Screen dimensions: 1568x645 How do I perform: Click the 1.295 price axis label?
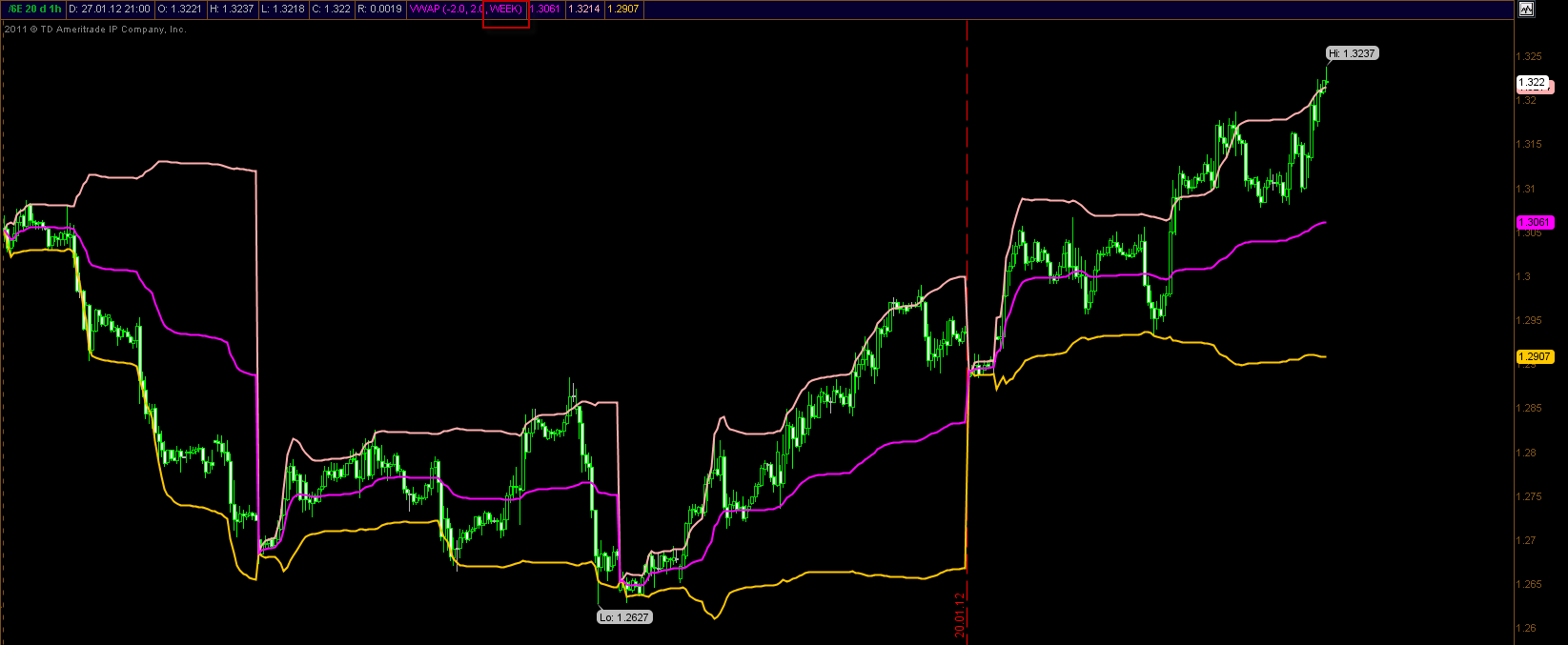pos(1529,320)
